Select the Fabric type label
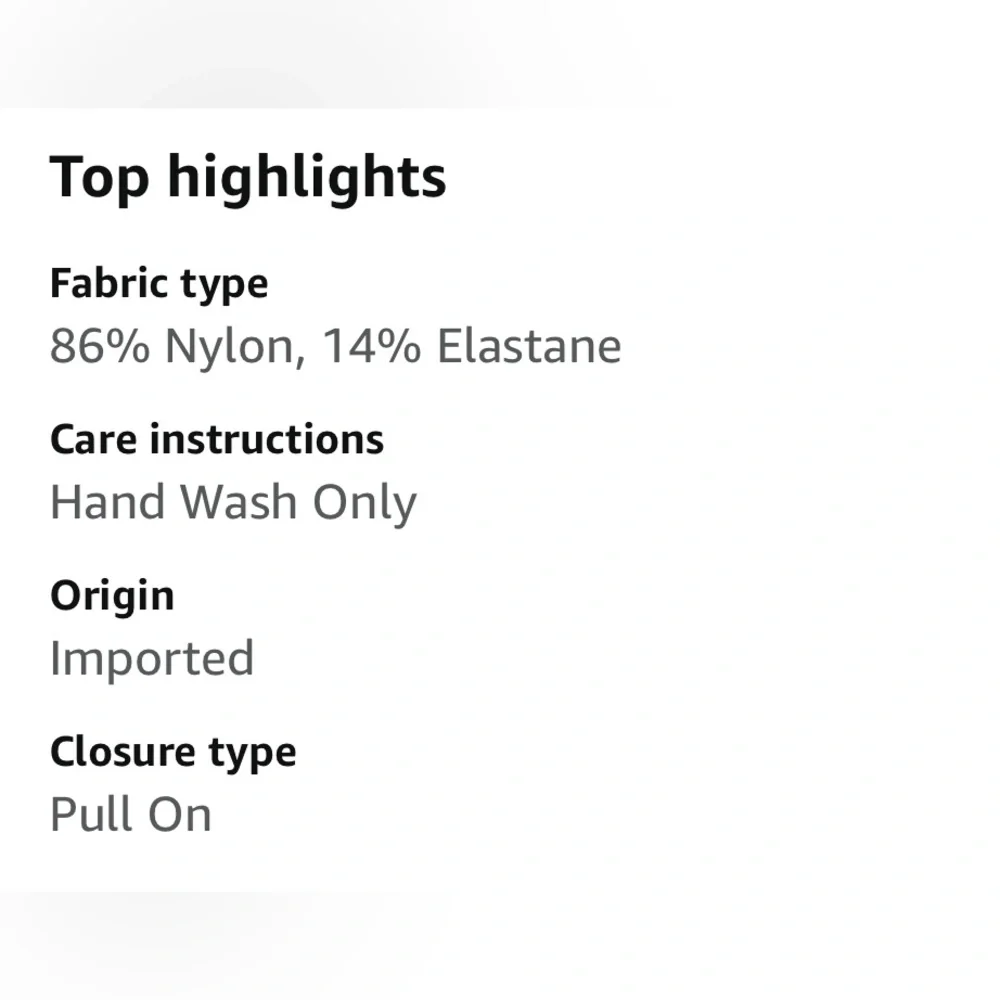 click(x=159, y=284)
